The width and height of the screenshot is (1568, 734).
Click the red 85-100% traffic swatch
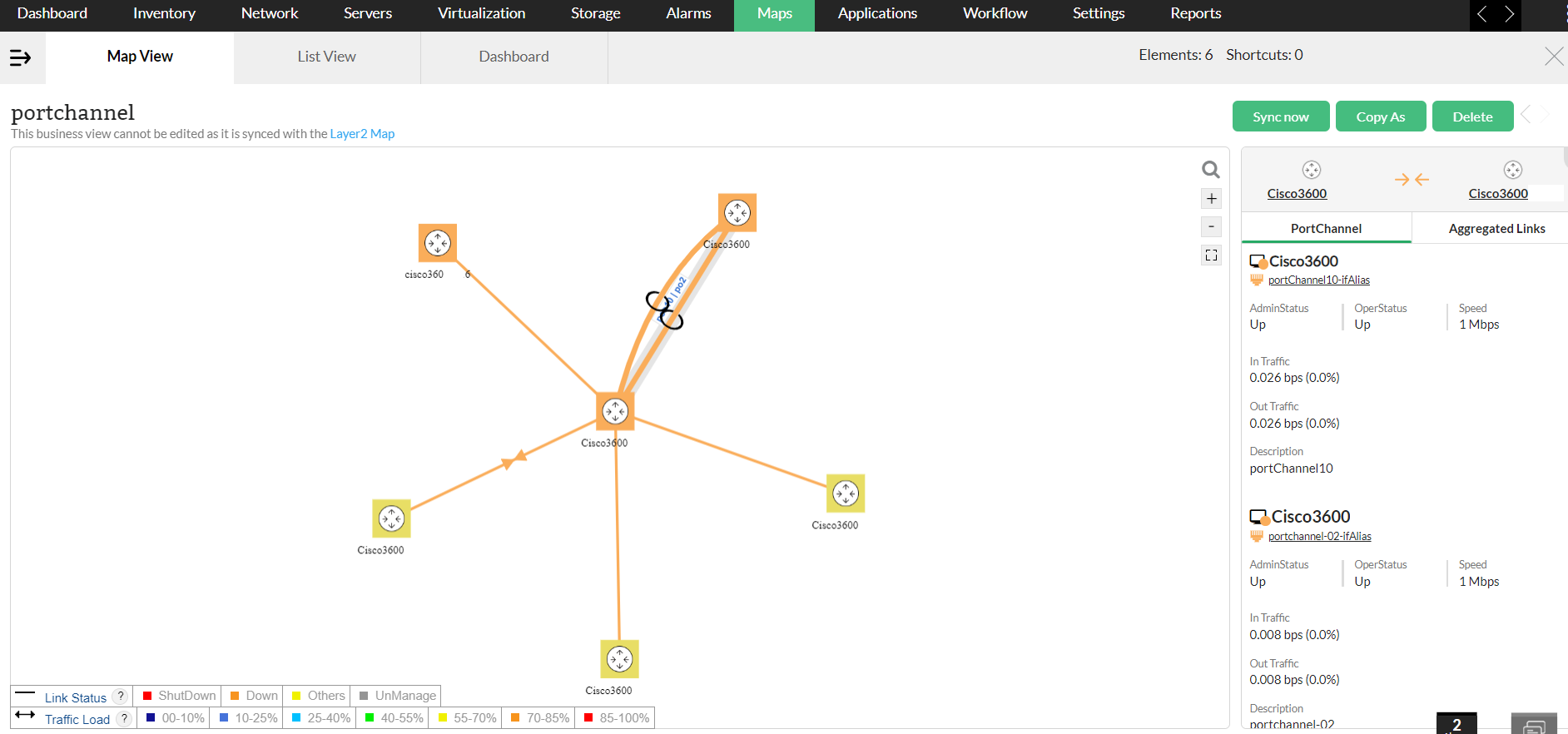(x=588, y=717)
